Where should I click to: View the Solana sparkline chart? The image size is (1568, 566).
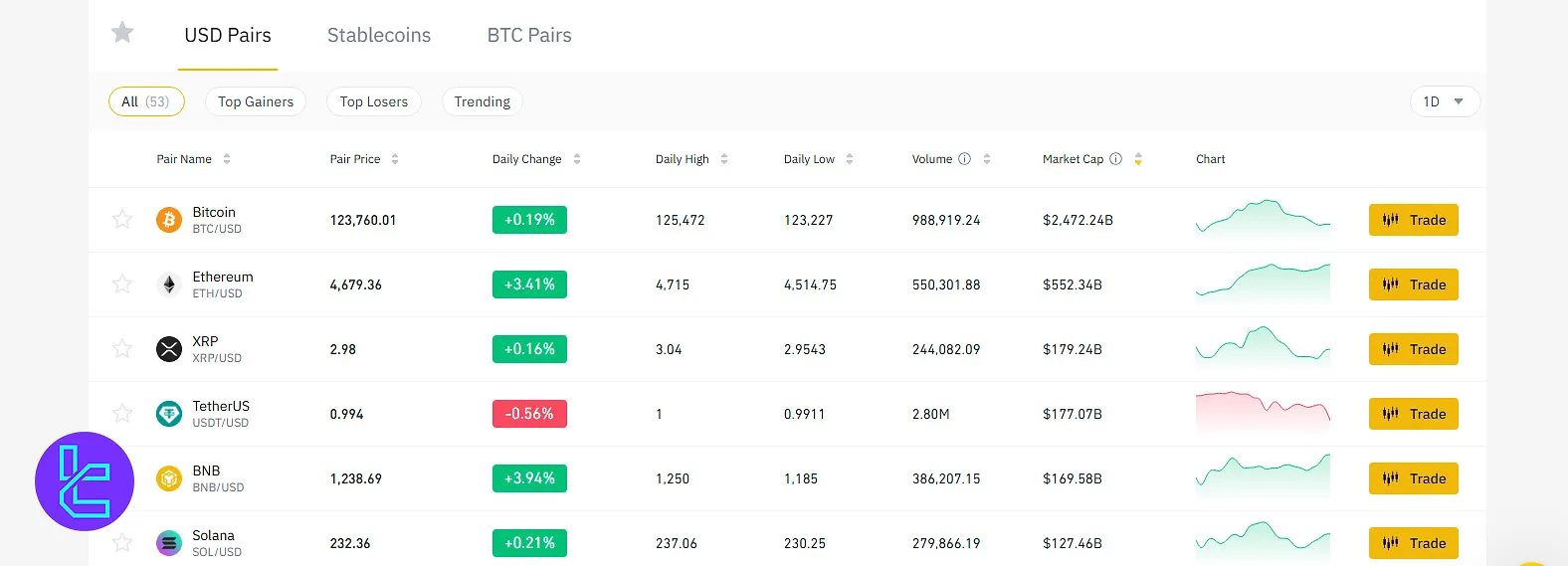click(x=1263, y=540)
